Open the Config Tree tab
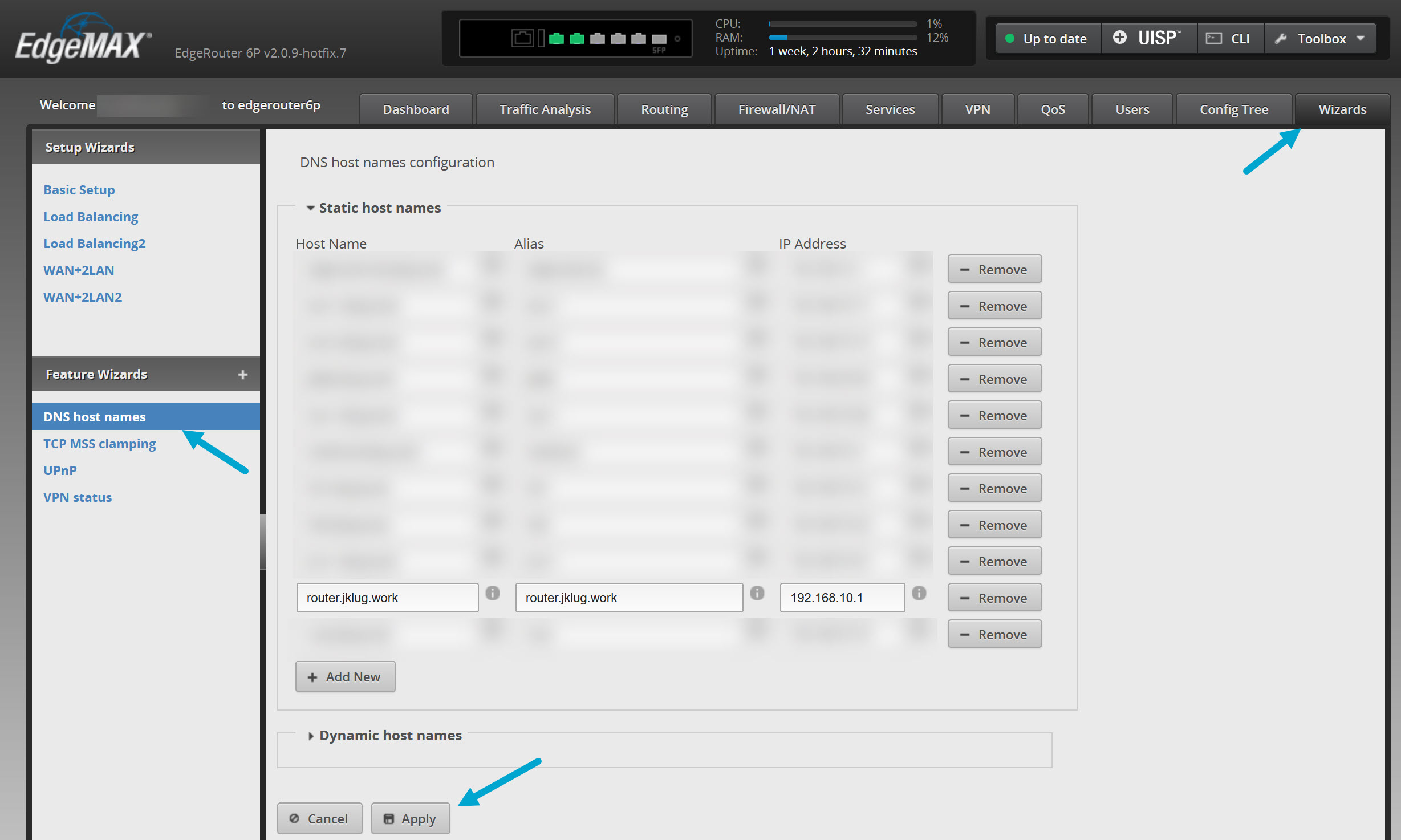This screenshot has width=1401, height=840. point(1233,109)
